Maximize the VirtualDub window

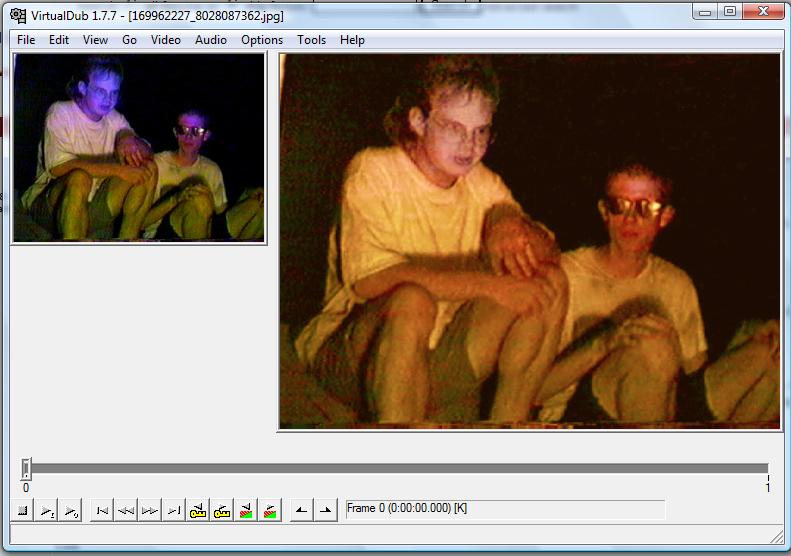point(730,12)
